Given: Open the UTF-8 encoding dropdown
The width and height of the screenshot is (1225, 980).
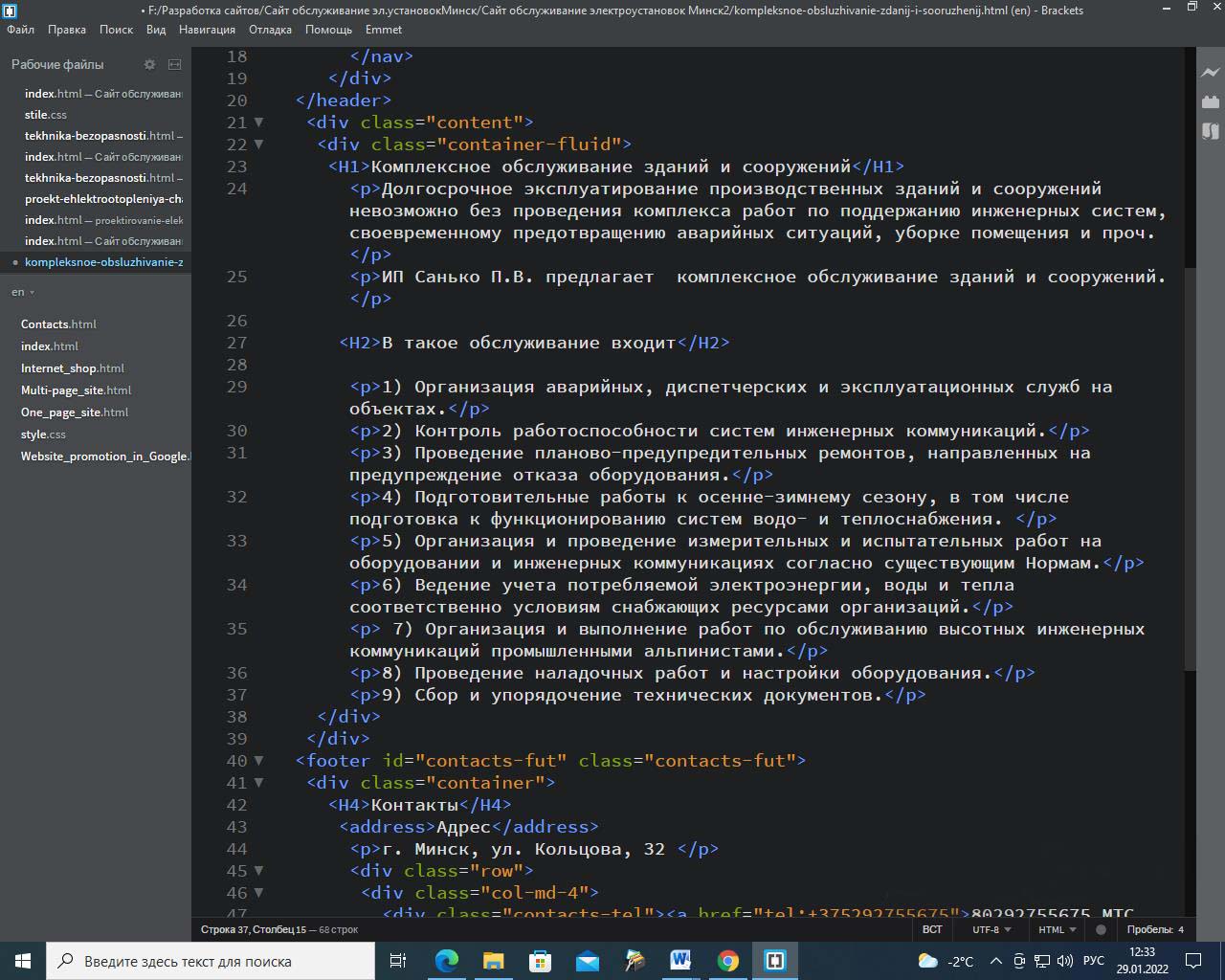Looking at the screenshot, I should coord(991,929).
